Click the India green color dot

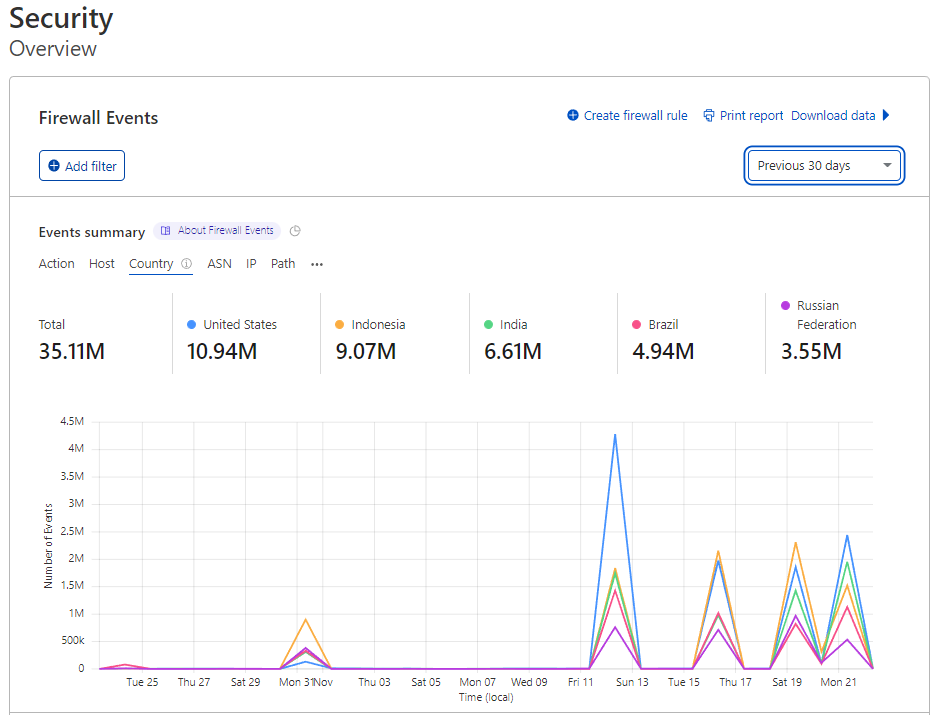pyautogui.click(x=488, y=325)
